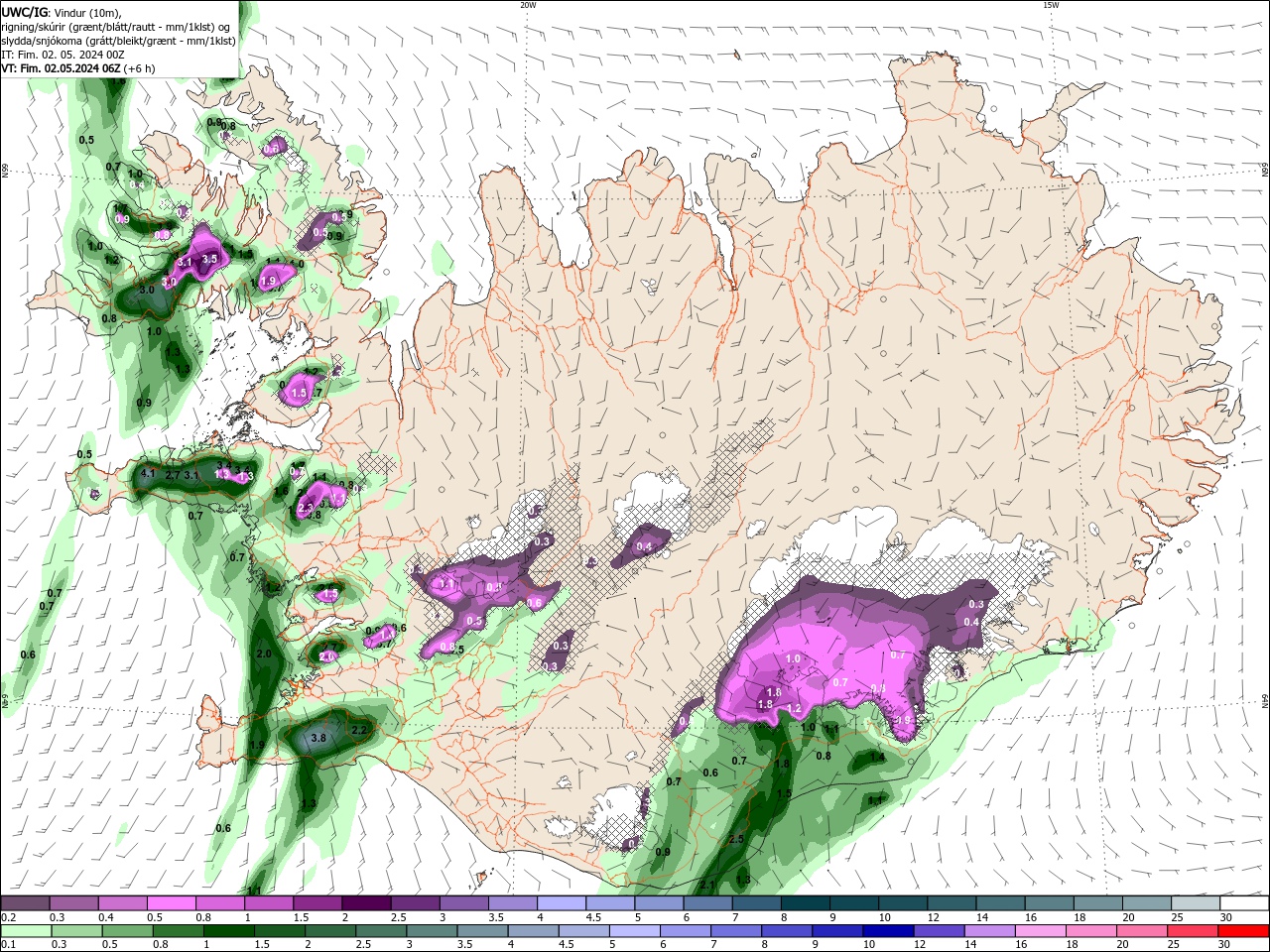Viewport: 1270px width, 952px height.
Task: Pick the snow scale swatch starting at 9
Action: [x=852, y=903]
